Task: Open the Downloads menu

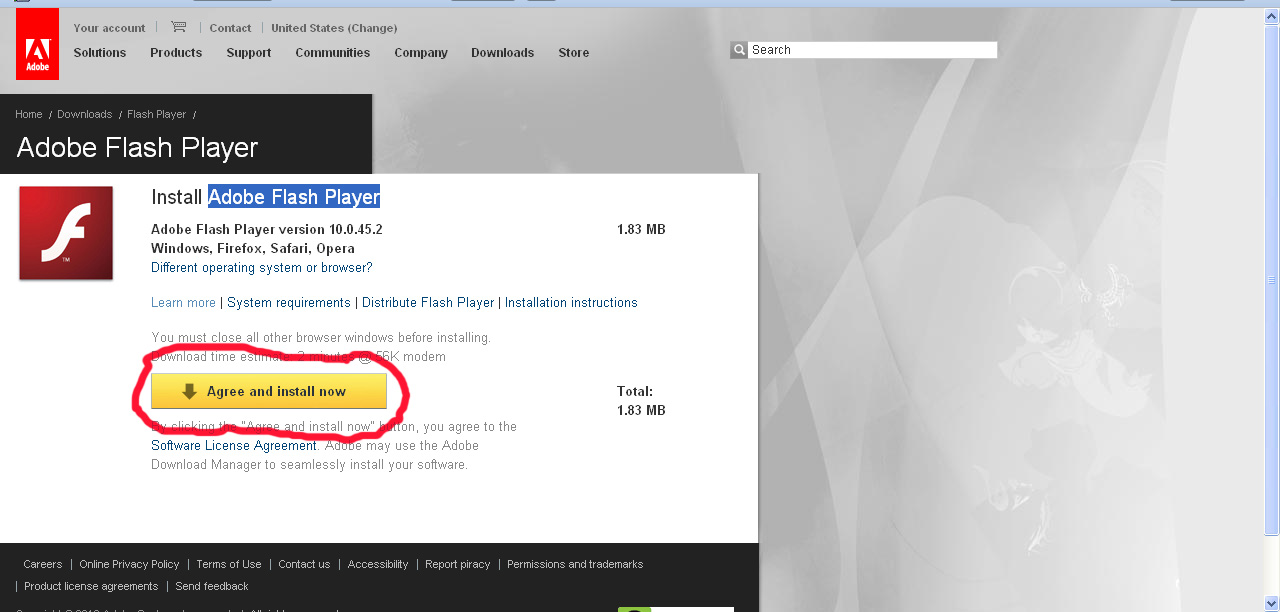Action: coord(502,53)
